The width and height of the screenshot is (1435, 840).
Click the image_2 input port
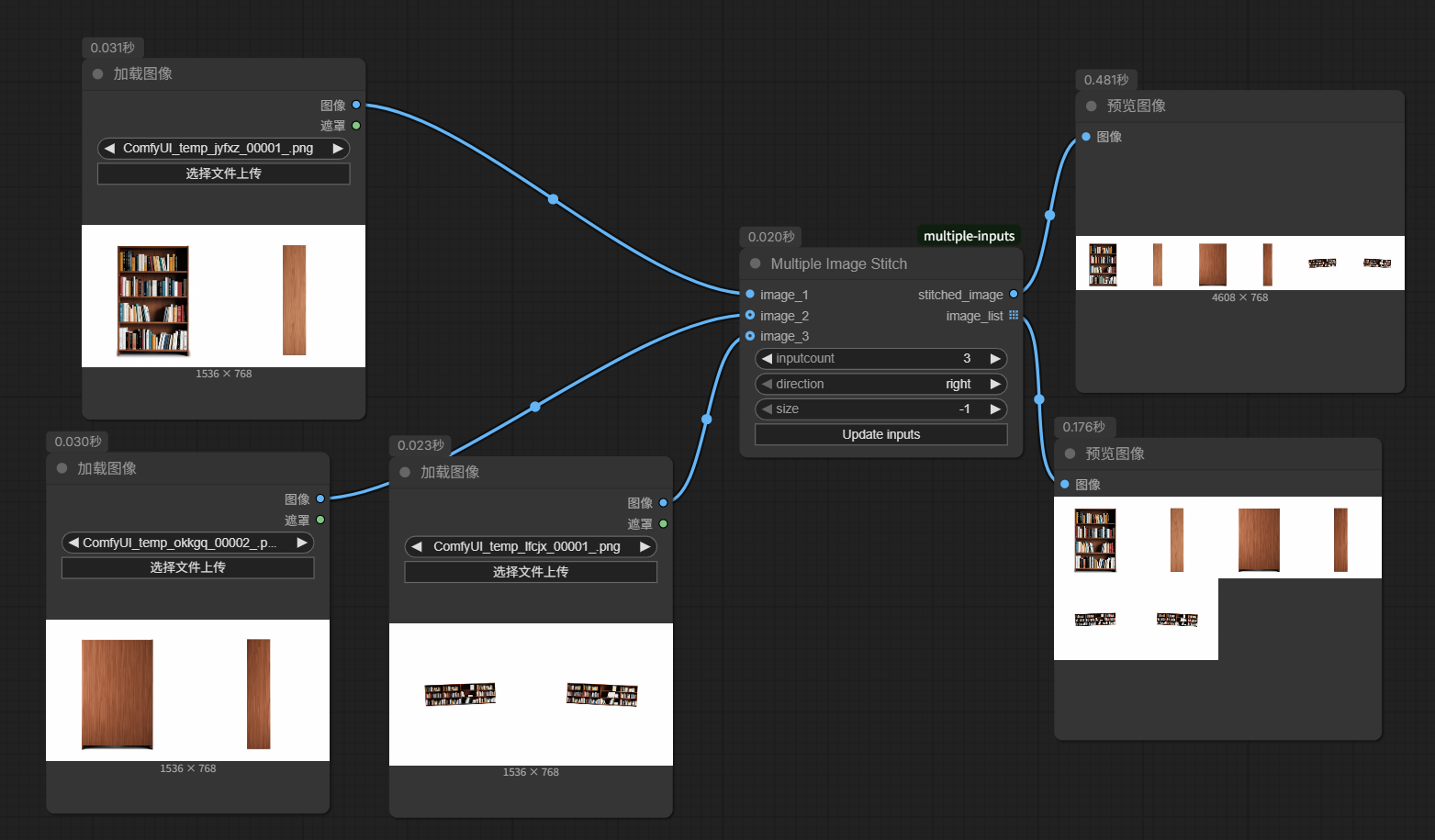[x=750, y=315]
